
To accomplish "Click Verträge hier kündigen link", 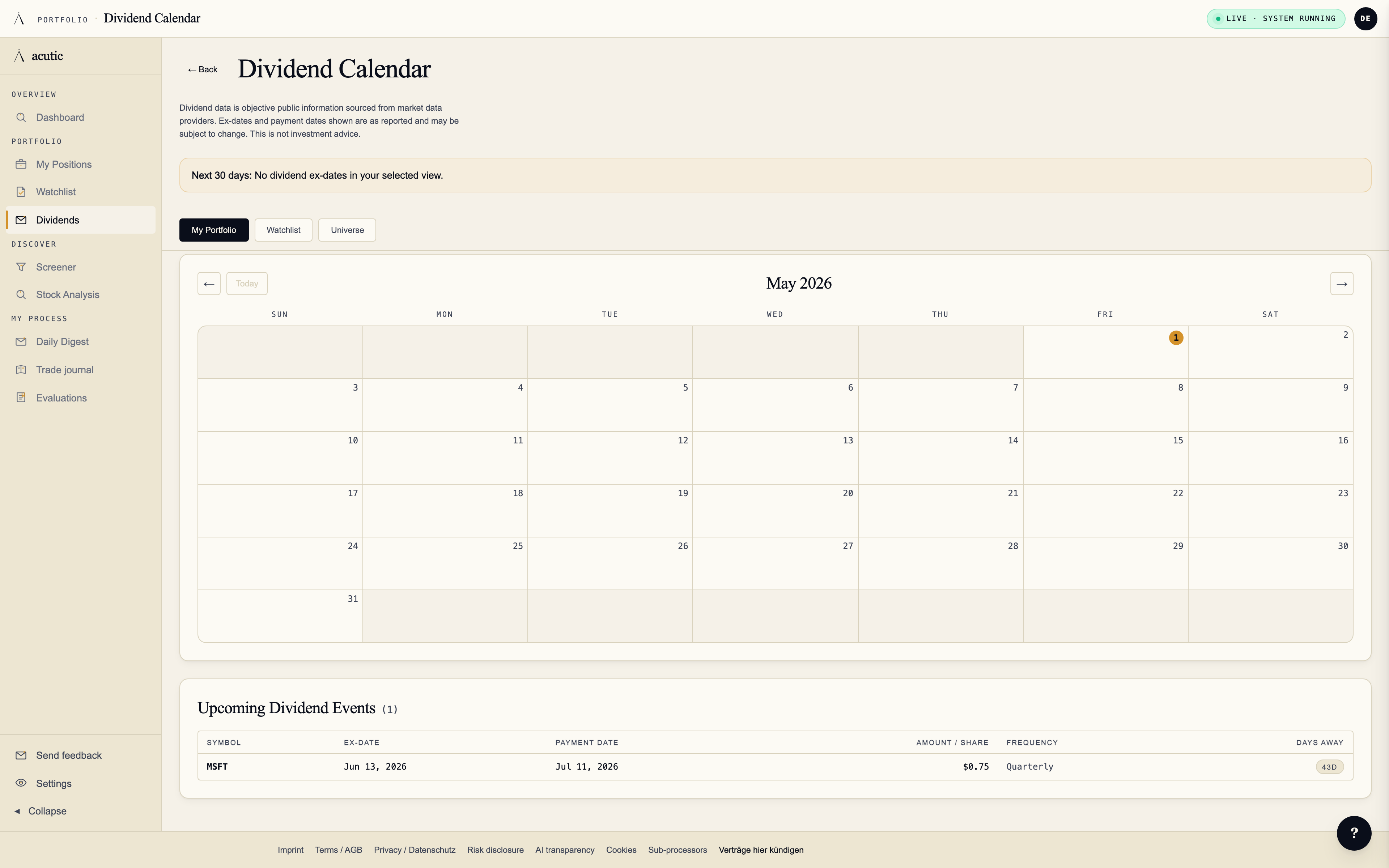I will pyautogui.click(x=761, y=850).
